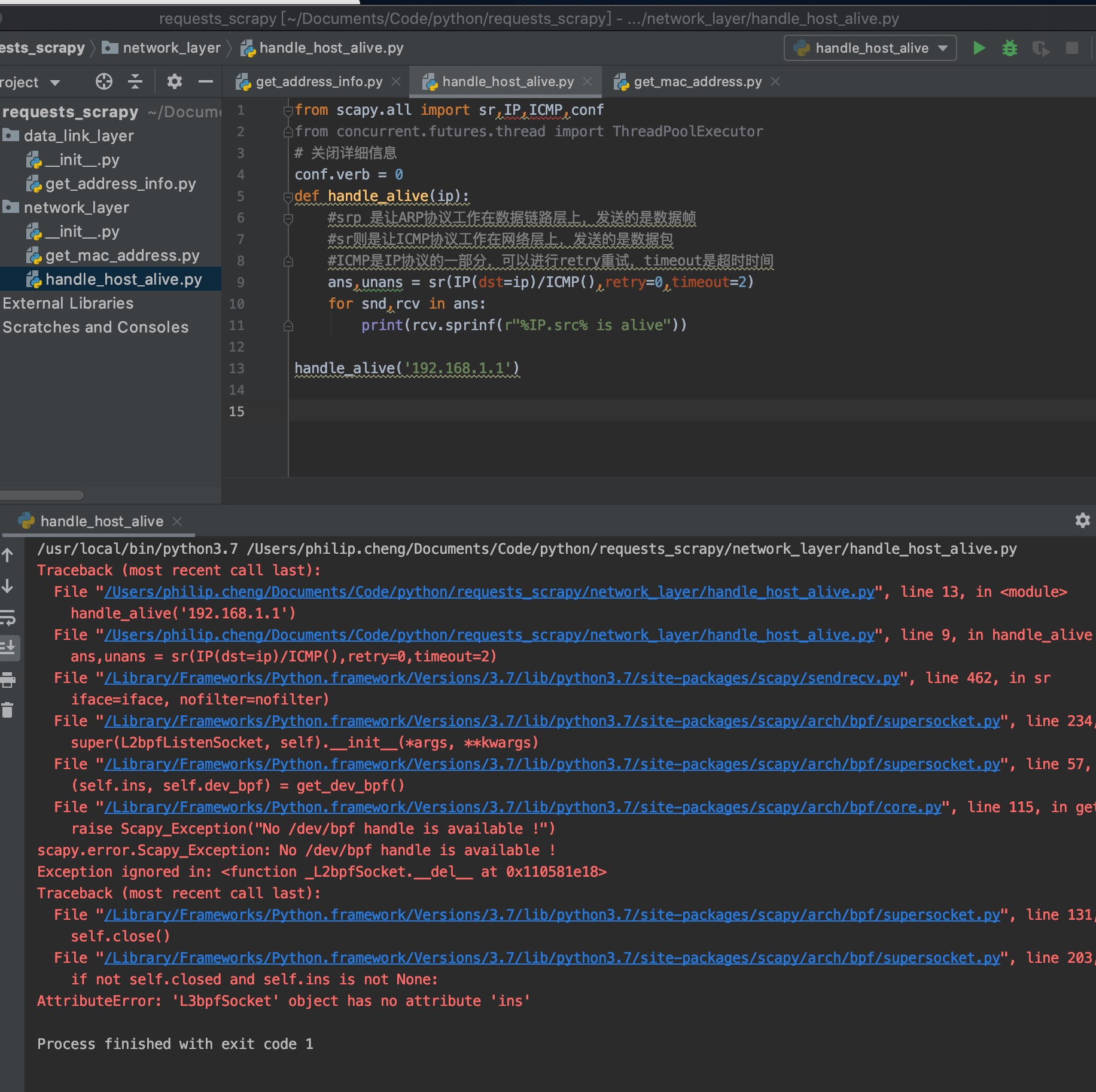Viewport: 1096px width, 1092px height.
Task: Open the handle_host_alive run configuration dropdown
Action: [870, 48]
